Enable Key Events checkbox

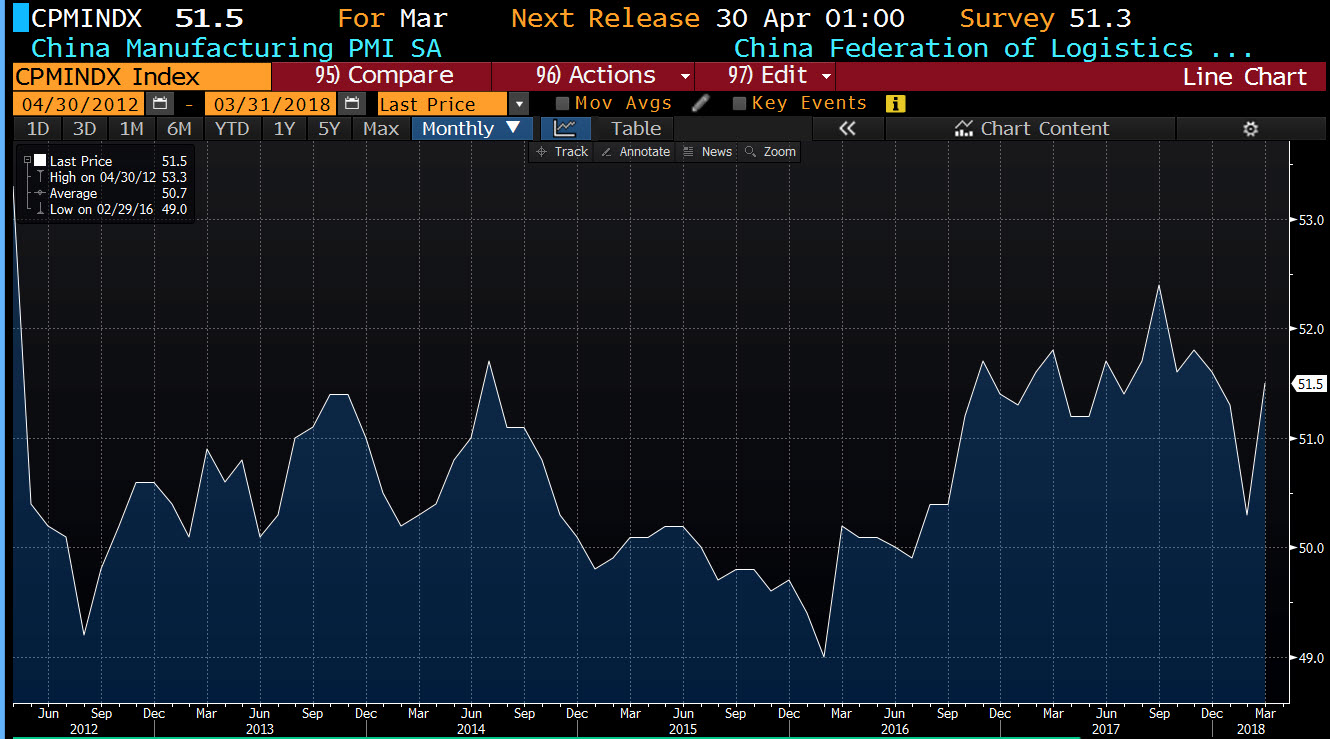tap(739, 103)
